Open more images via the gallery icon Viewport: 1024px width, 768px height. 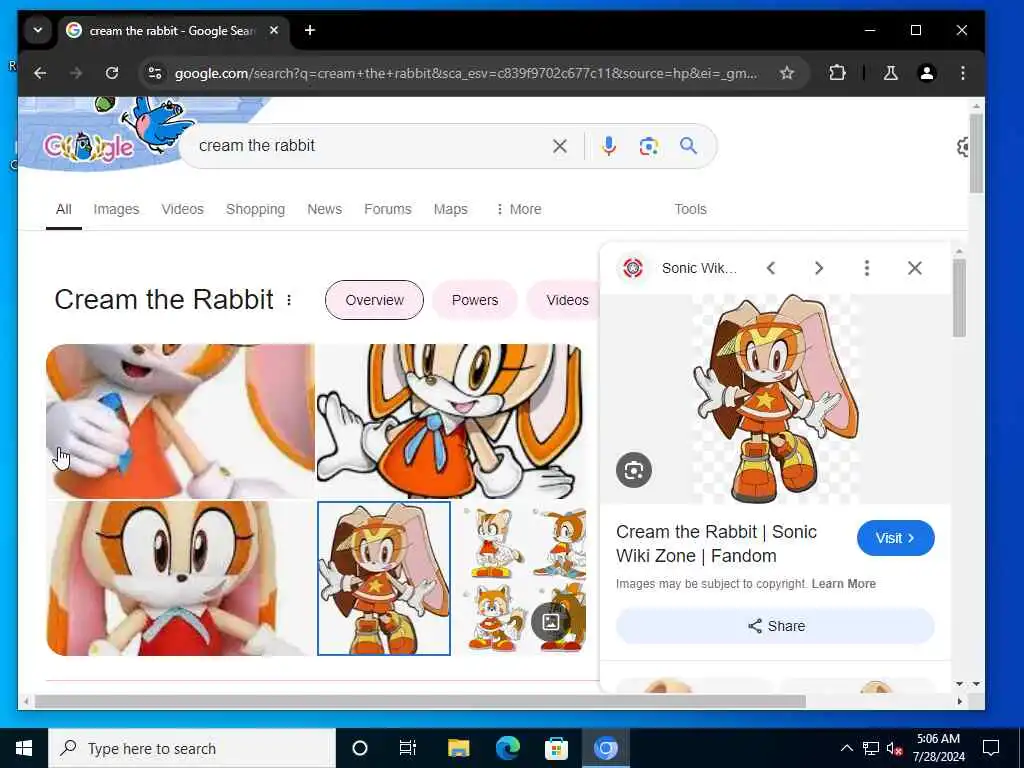[551, 622]
